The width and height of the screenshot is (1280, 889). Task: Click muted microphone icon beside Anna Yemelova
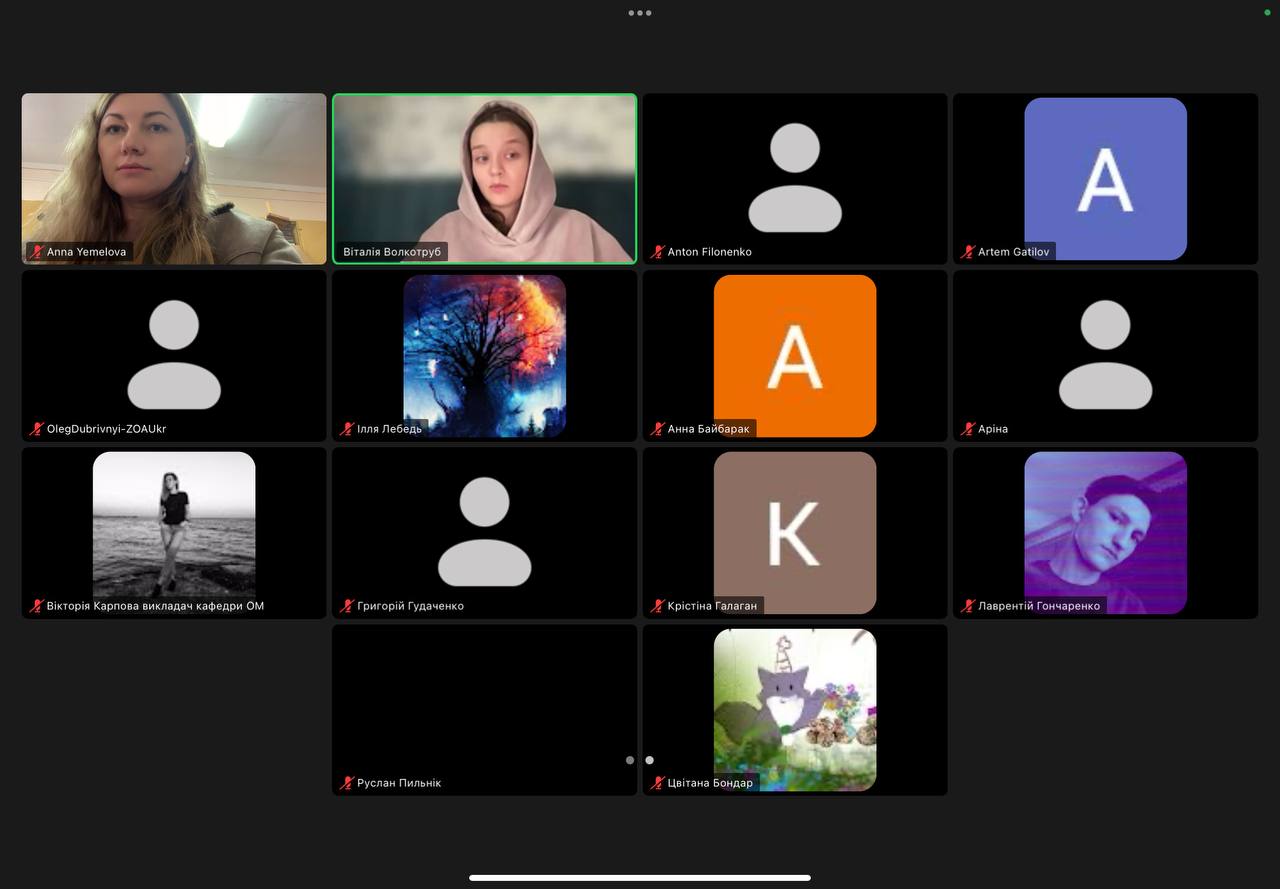tap(37, 252)
